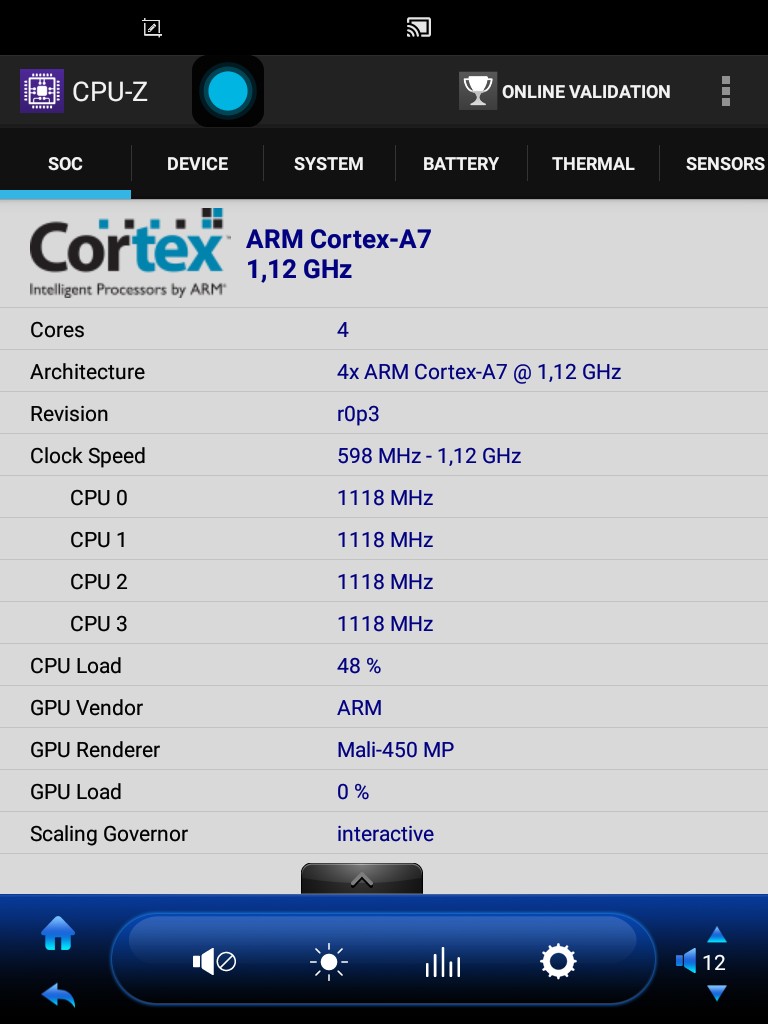Screen dimensions: 768x1024
Task: Raise volume with the up arrow
Action: point(717,935)
